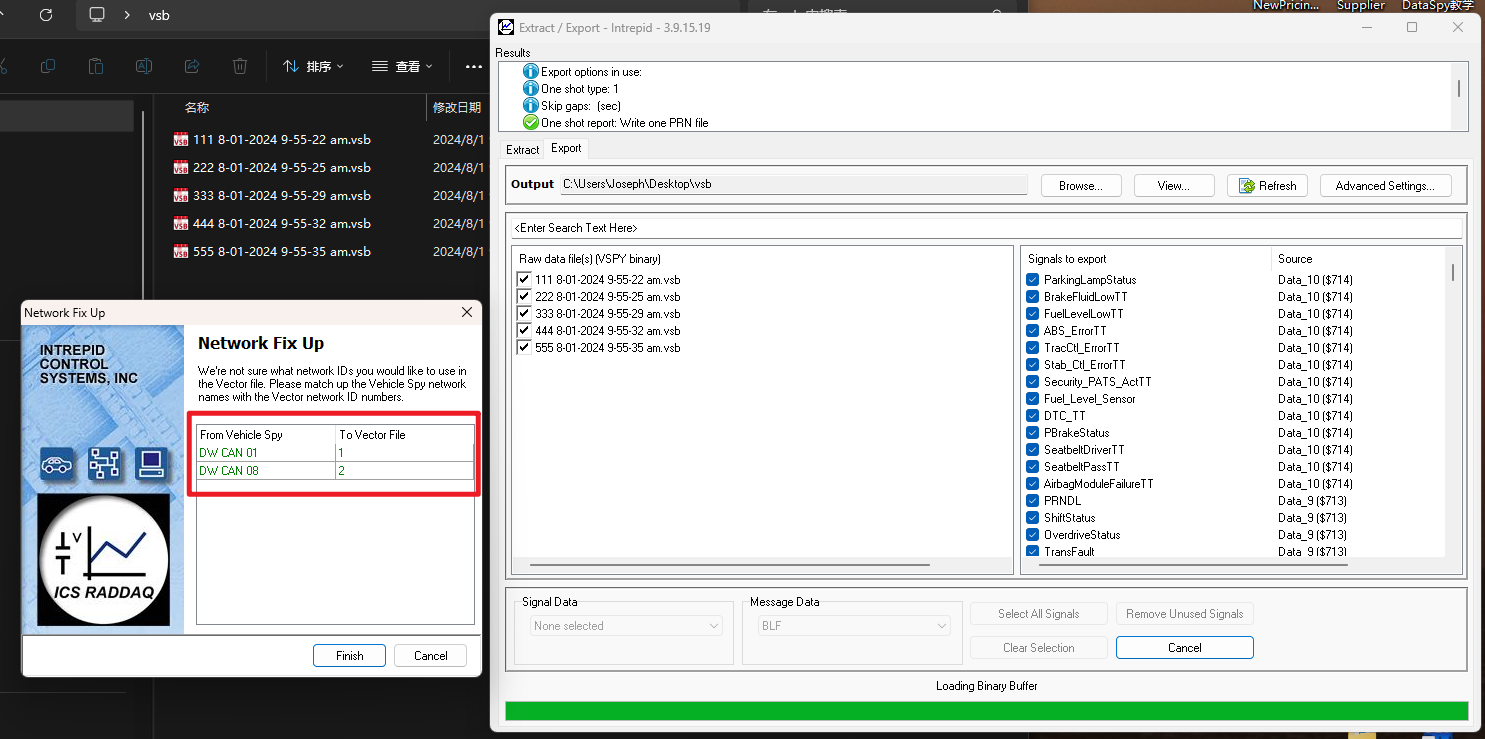The width and height of the screenshot is (1485, 739).
Task: Click info icon beside 'Skip gaps: (sec)'
Action: point(531,106)
